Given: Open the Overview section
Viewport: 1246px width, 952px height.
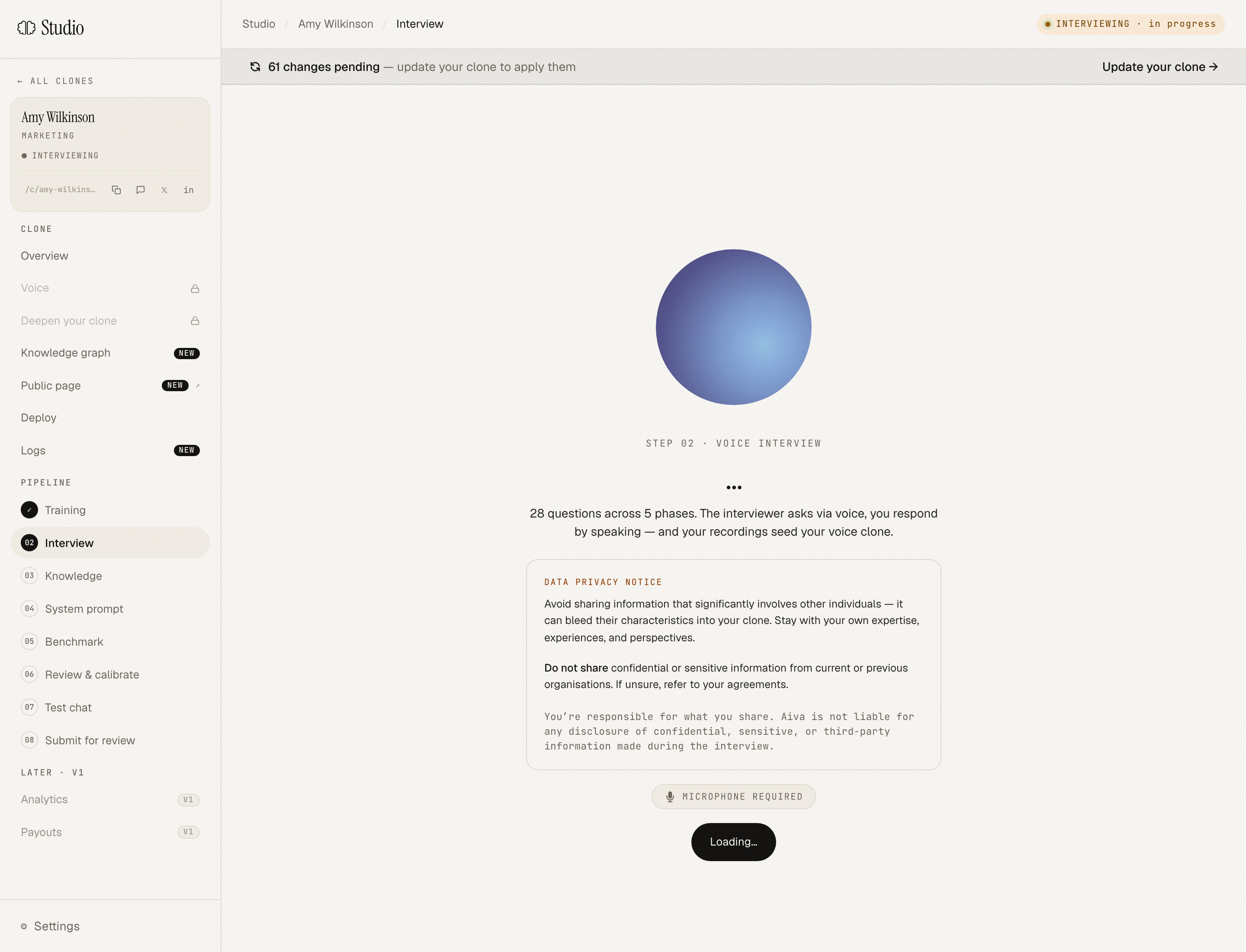Looking at the screenshot, I should click(x=110, y=256).
